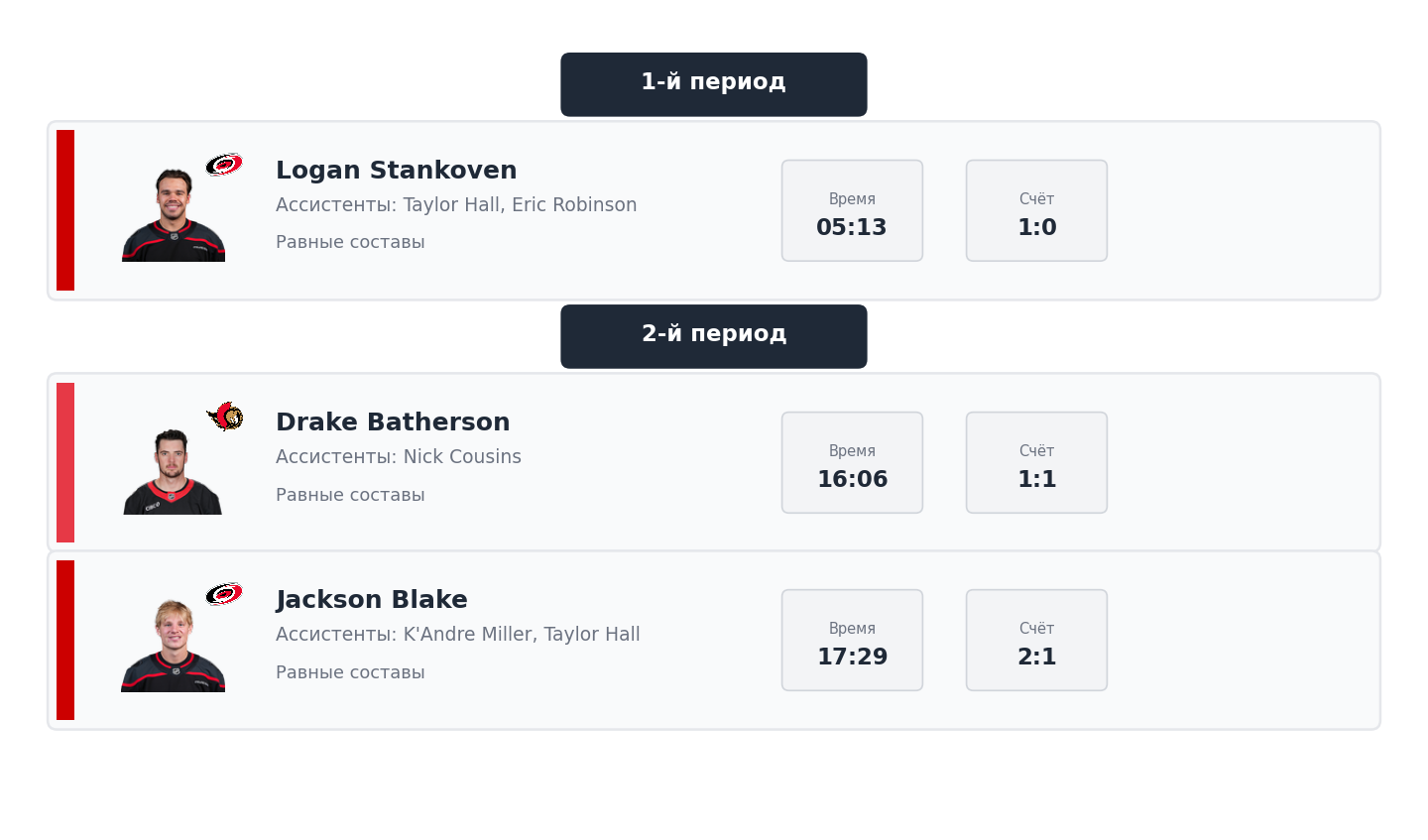Click the Hurricanes logo beside Jackson Blake
This screenshot has height=840, width=1428.
pyautogui.click(x=224, y=594)
